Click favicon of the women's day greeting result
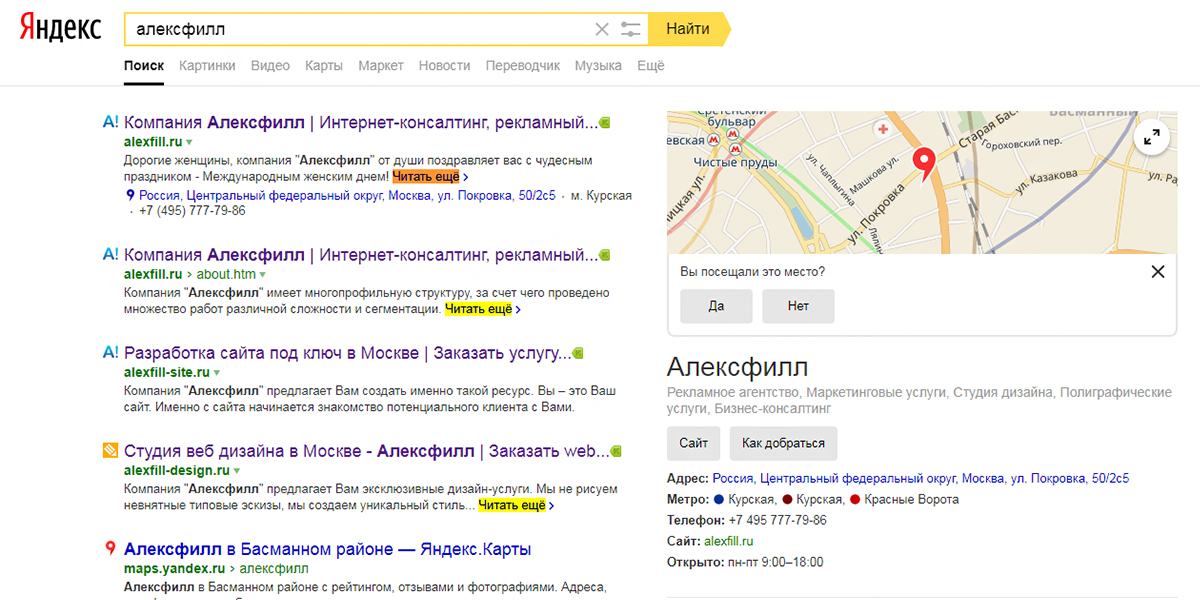Screen dimensions: 1200x600 (111, 123)
